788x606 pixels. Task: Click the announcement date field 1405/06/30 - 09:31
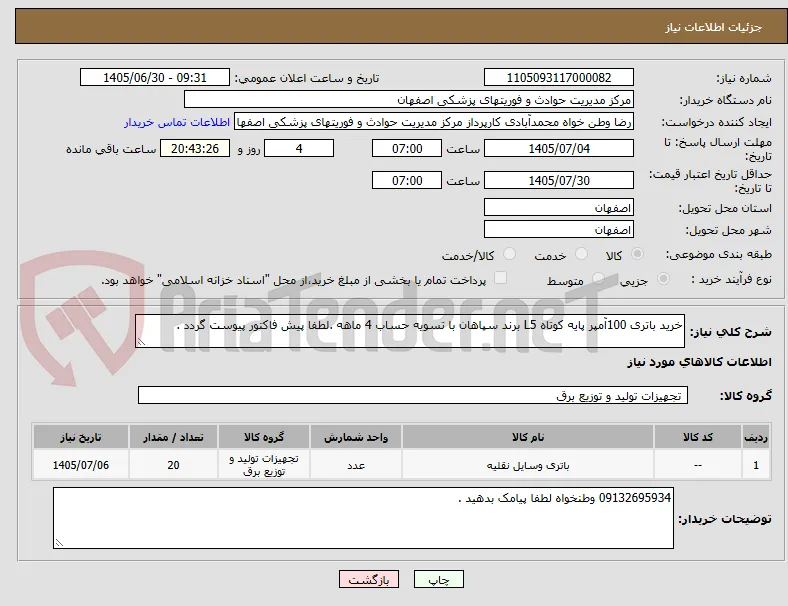point(155,77)
